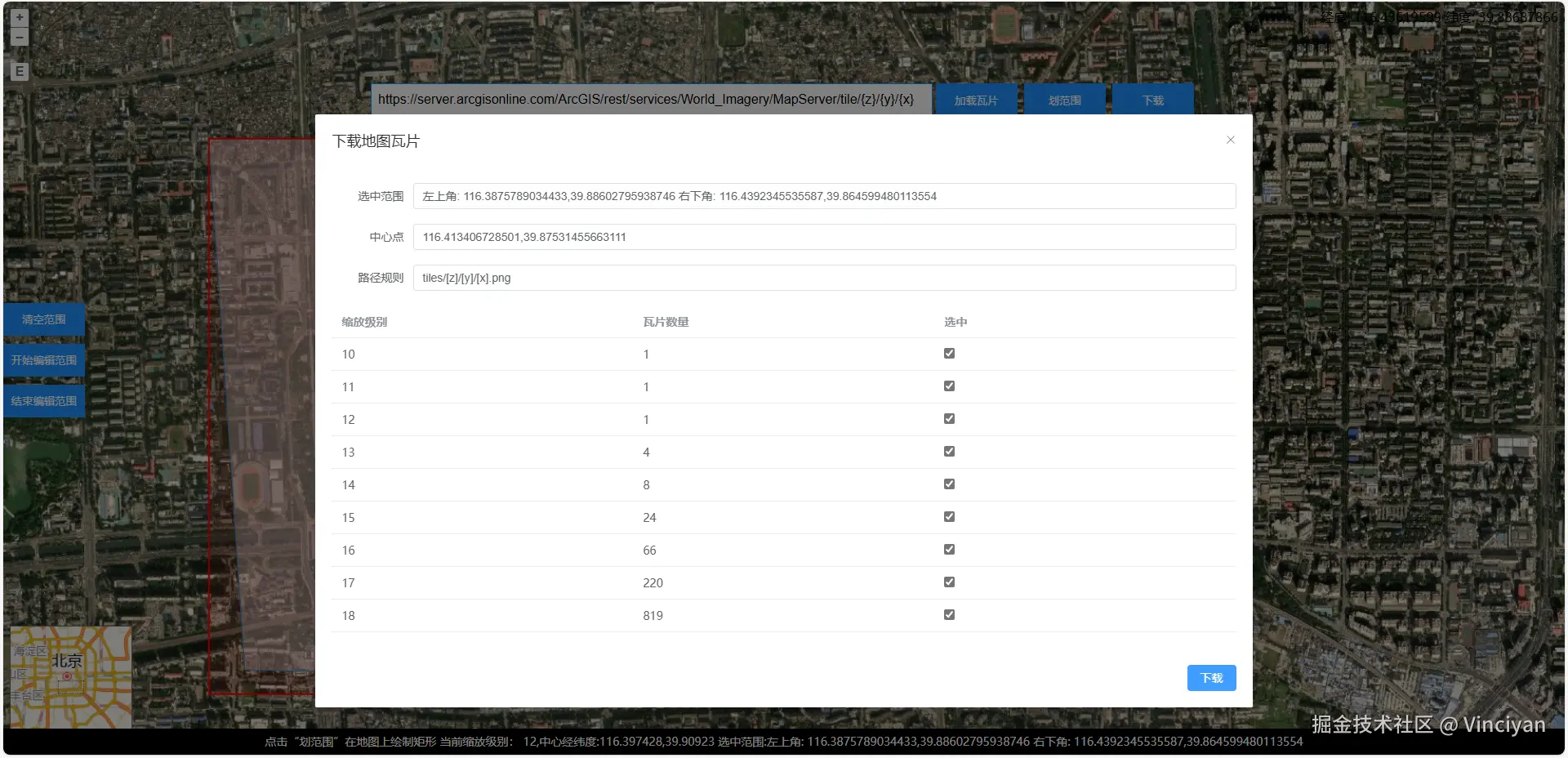Viewport: 1568px width, 758px height.
Task: Click the 加载瓦片 toolbar button
Action: tap(977, 100)
